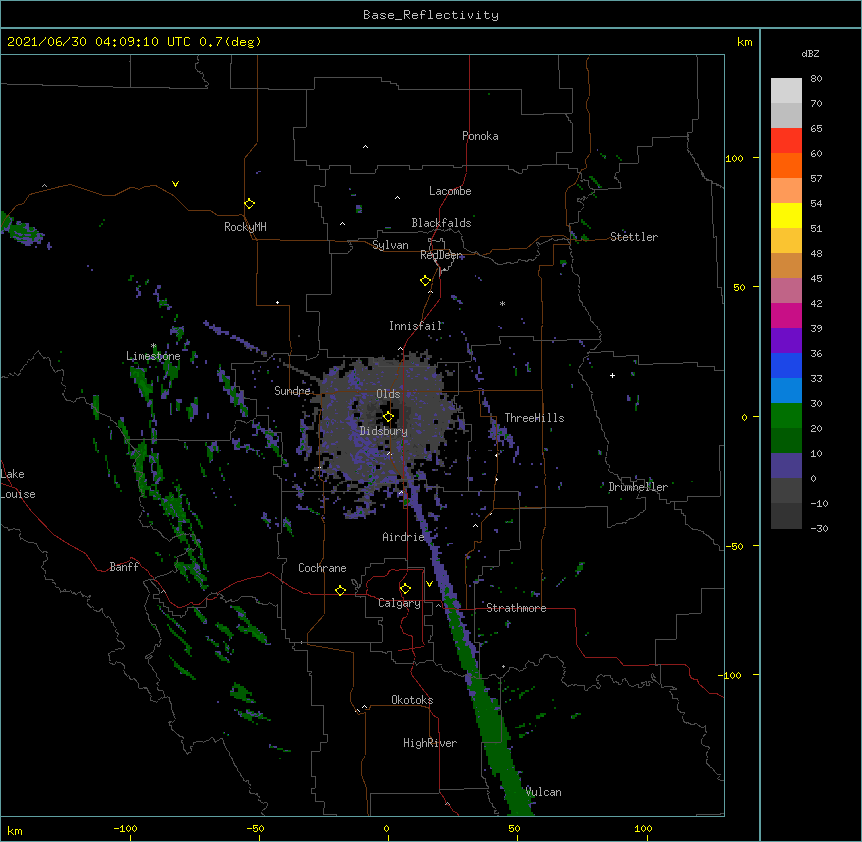862x842 pixels.
Task: Click the slate 10-0 dBZ legend swatch
Action: pyautogui.click(x=786, y=466)
